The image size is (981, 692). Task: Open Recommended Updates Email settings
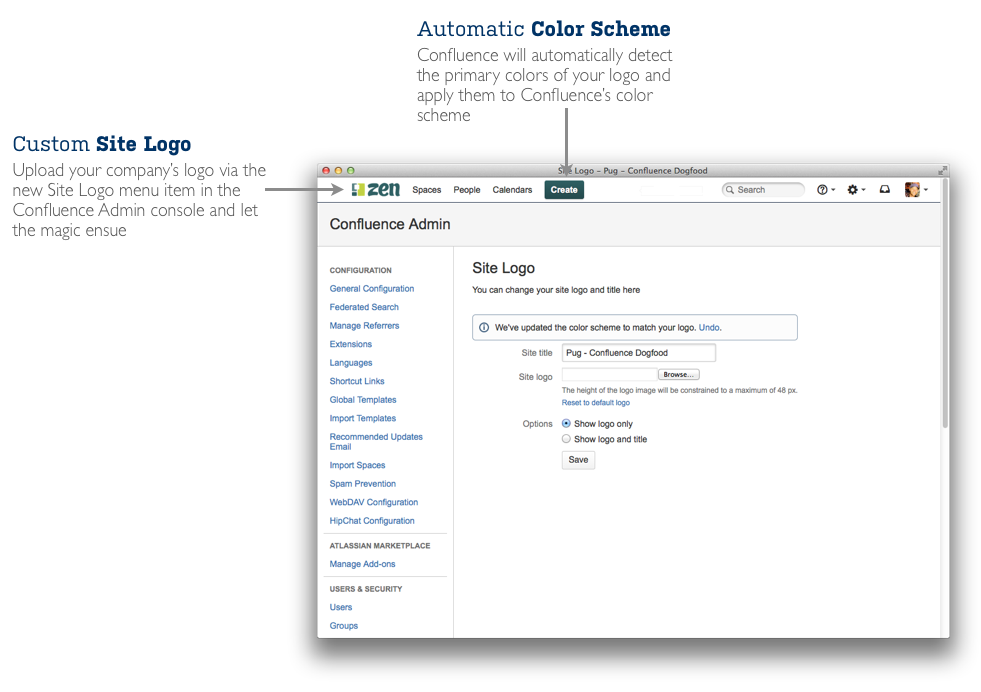pyautogui.click(x=376, y=442)
